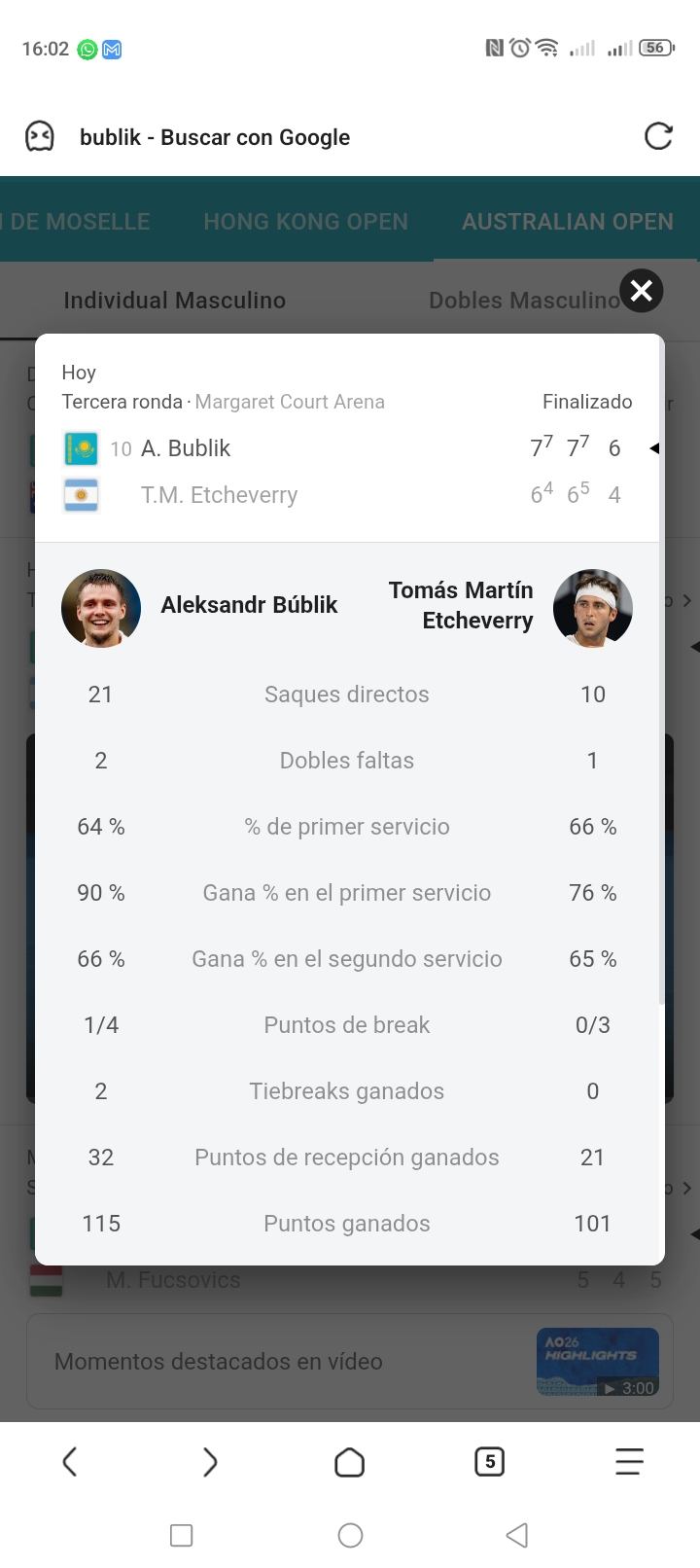
Task: Play the AO26 Highlights video thumbnail
Action: (597, 1362)
